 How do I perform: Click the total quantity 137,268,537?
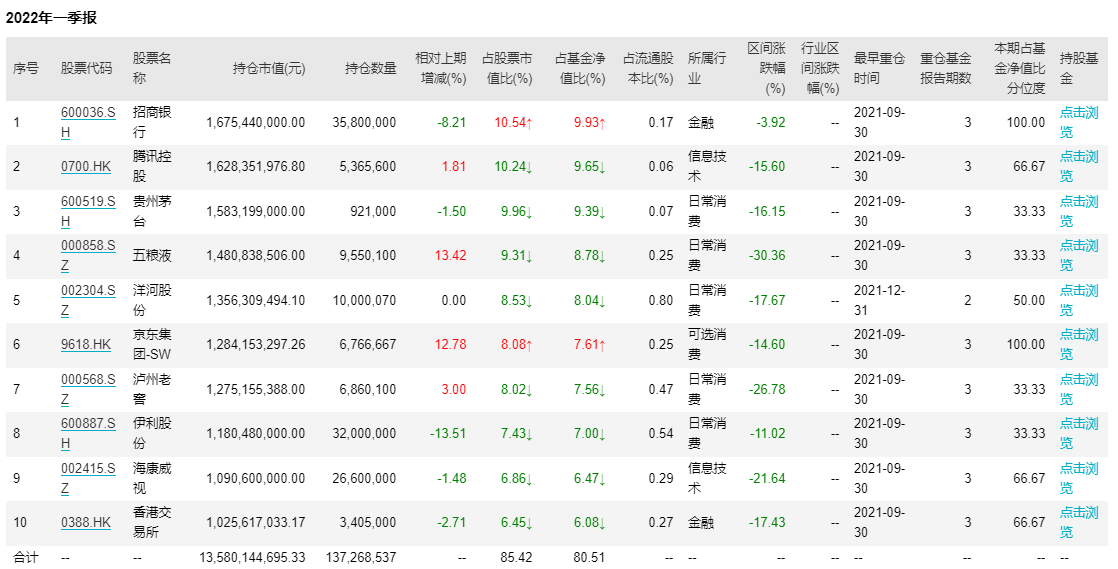(x=361, y=558)
